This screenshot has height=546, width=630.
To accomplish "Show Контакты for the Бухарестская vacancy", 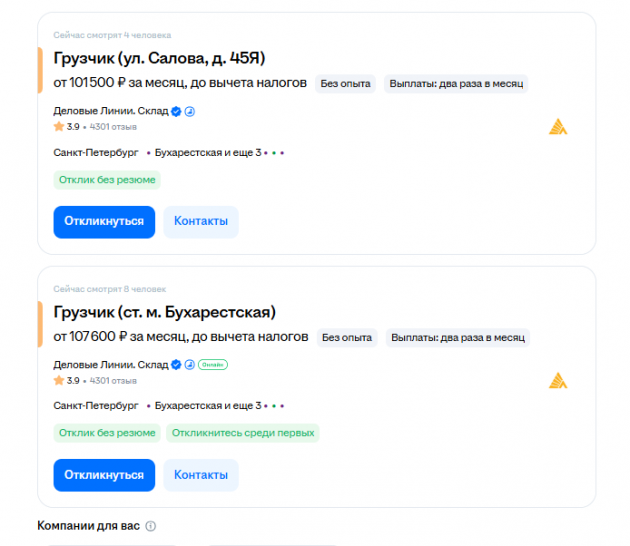I will (201, 475).
